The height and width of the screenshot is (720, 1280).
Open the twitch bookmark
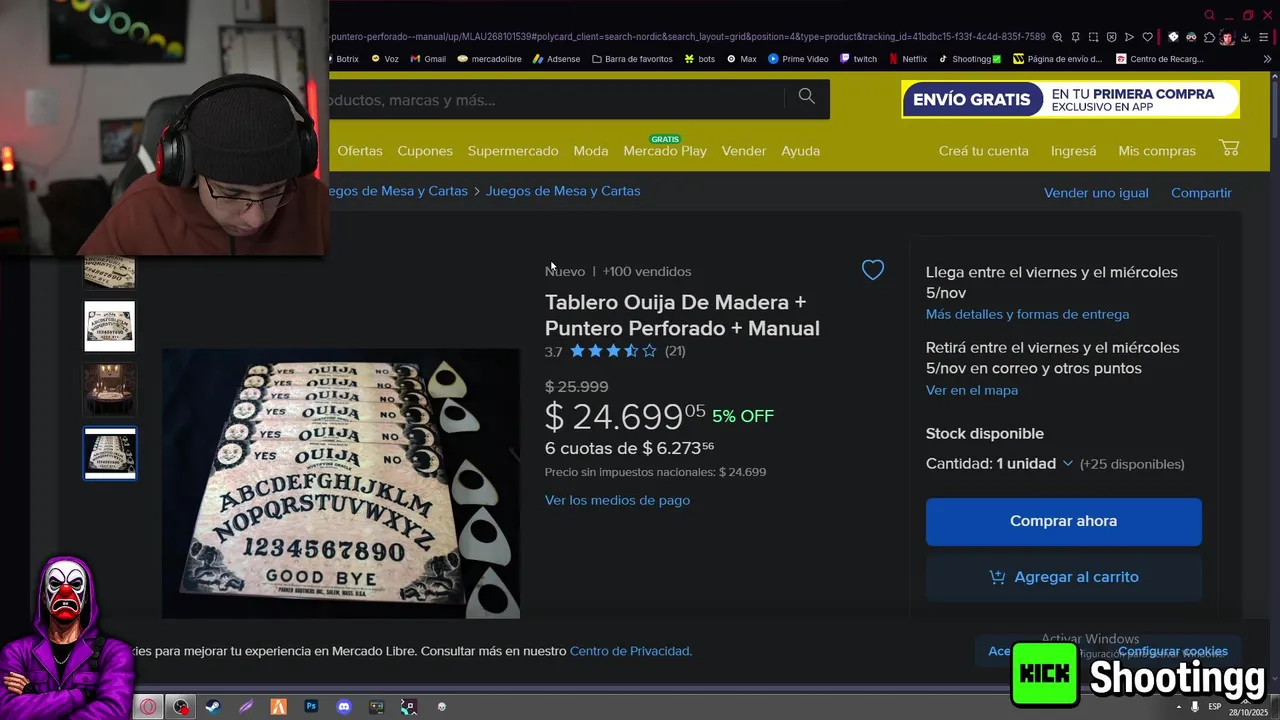(x=858, y=59)
